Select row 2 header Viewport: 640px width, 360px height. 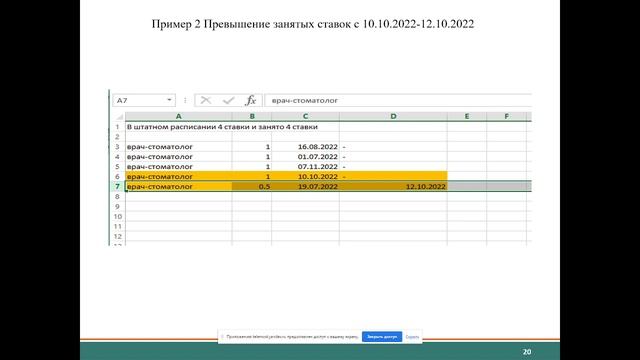pos(117,137)
